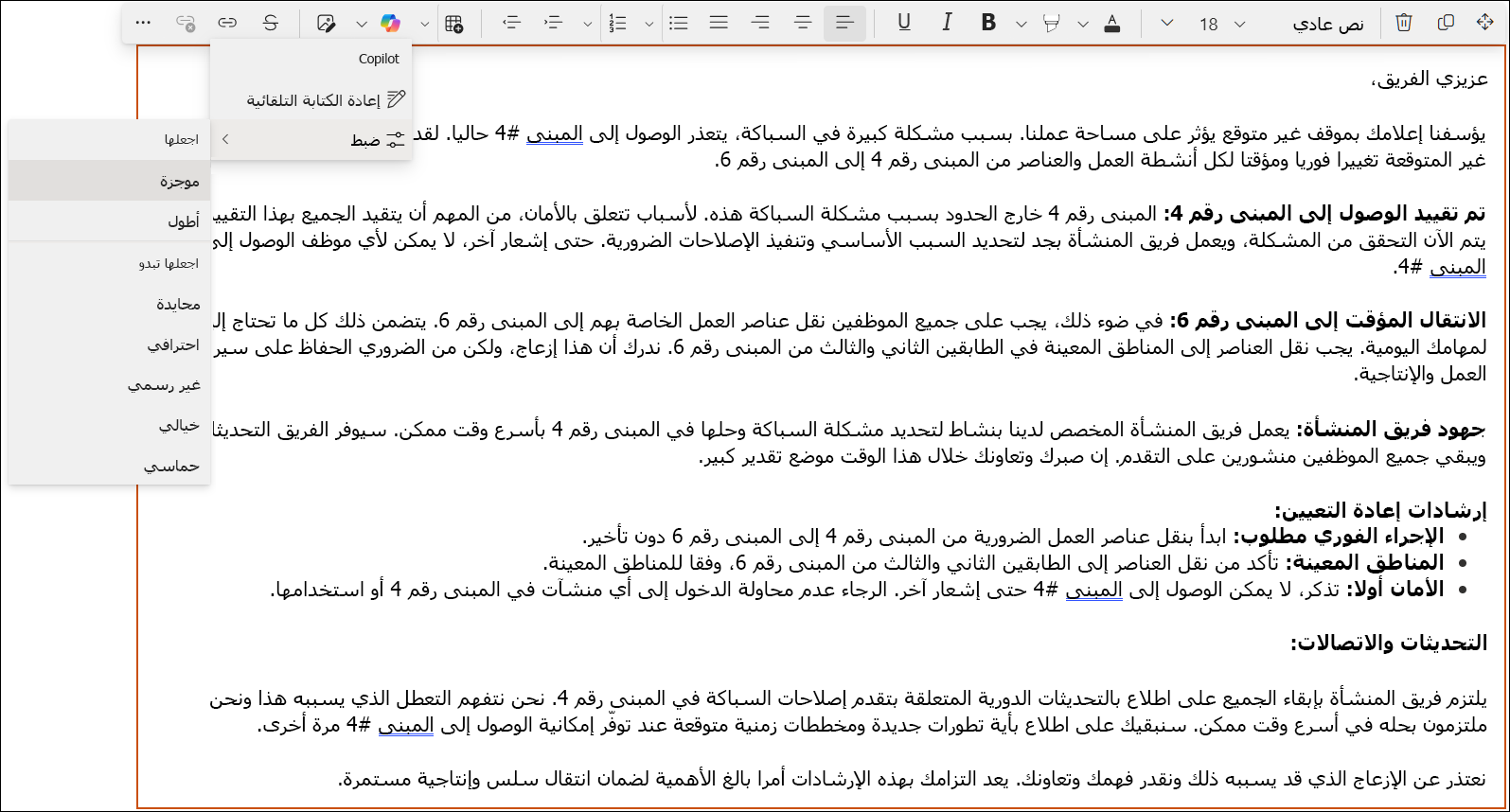Image resolution: width=1510 pixels, height=812 pixels.
Task: Click the decrease indent icon
Action: (512, 23)
